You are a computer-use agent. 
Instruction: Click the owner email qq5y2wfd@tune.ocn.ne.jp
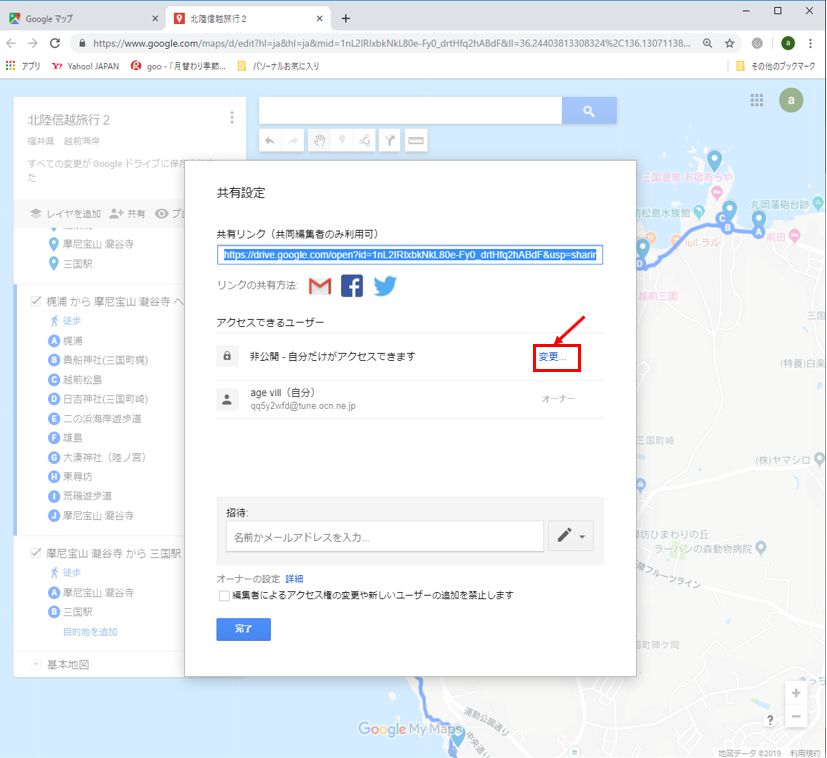[x=303, y=406]
